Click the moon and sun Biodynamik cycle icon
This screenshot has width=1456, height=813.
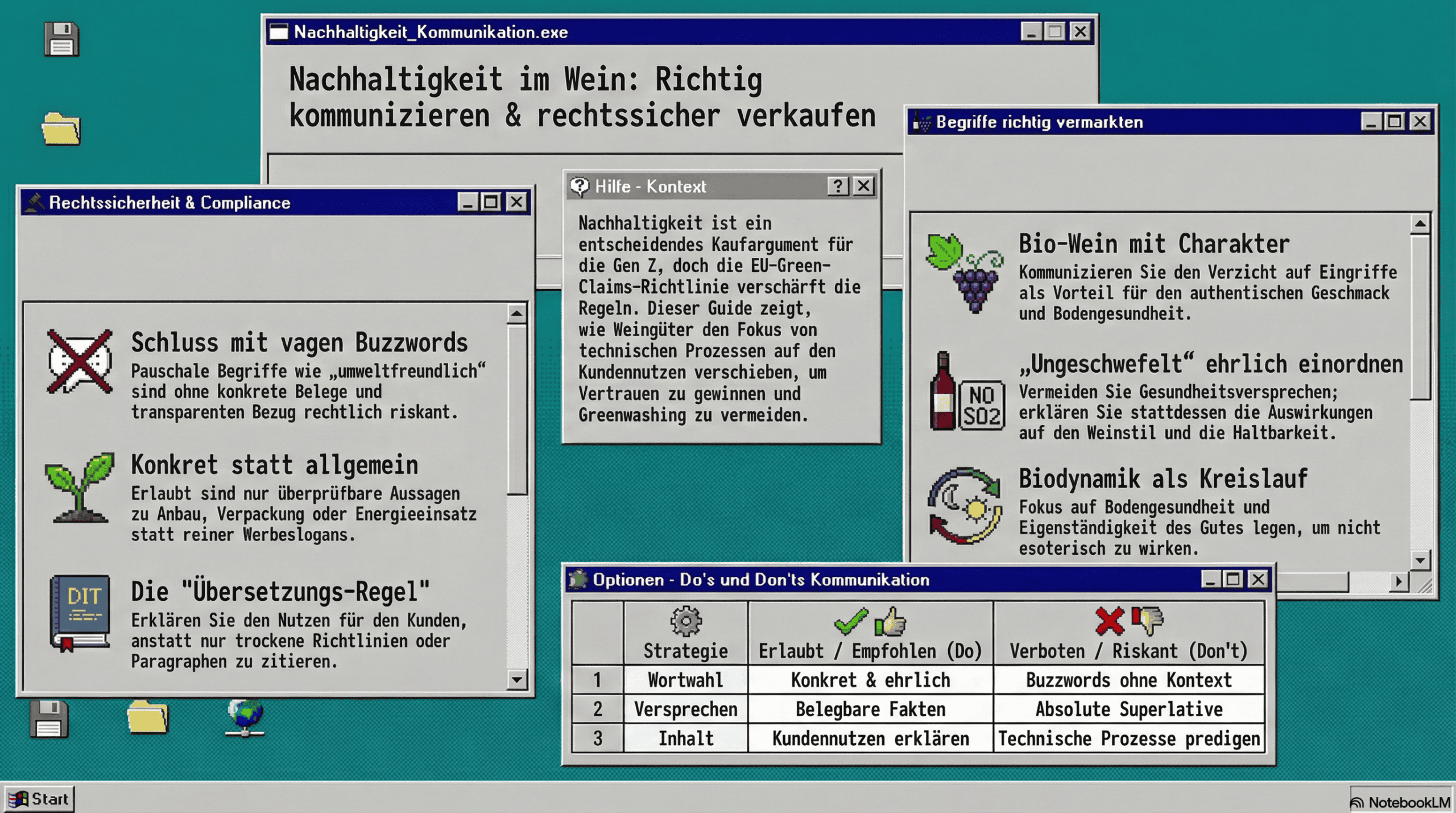click(x=965, y=506)
